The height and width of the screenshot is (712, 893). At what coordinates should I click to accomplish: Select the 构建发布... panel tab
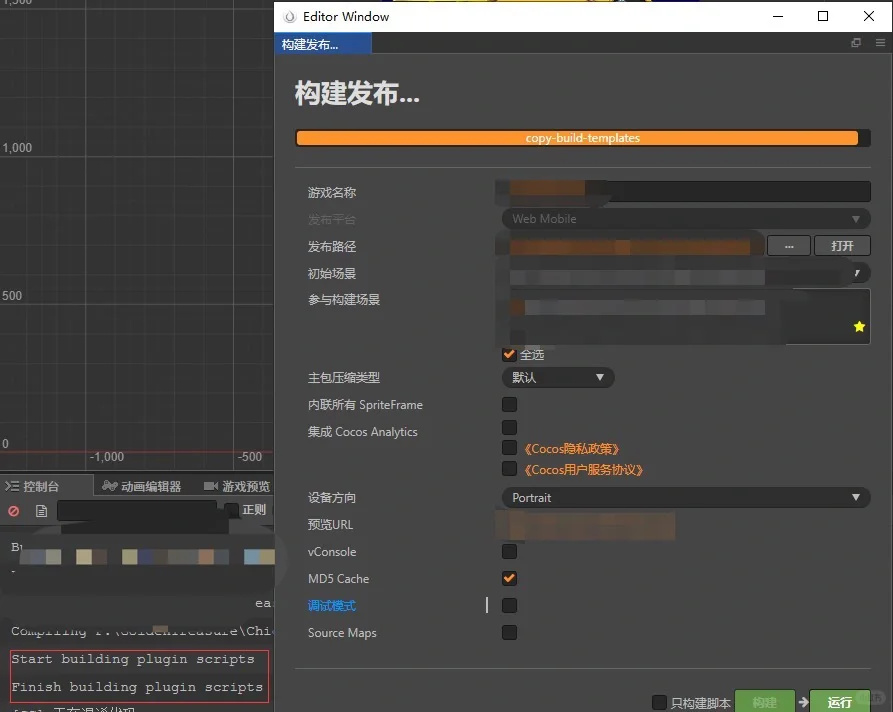pyautogui.click(x=323, y=44)
